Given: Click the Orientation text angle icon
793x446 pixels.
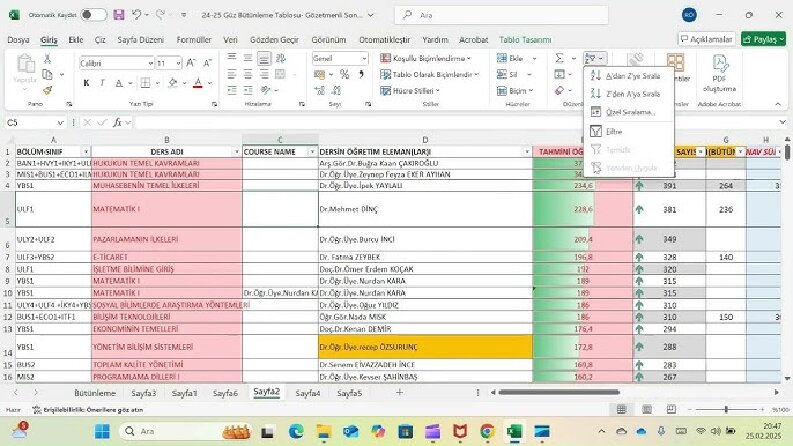Looking at the screenshot, I should click(x=266, y=91).
